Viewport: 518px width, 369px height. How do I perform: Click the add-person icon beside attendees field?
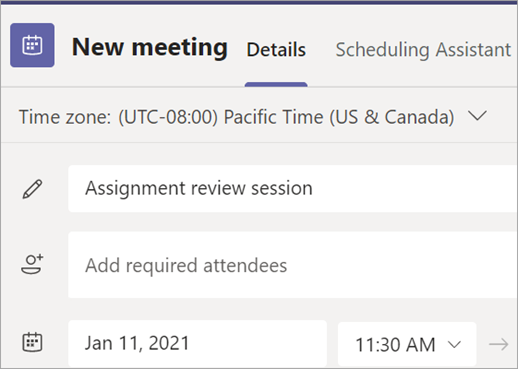(32, 264)
